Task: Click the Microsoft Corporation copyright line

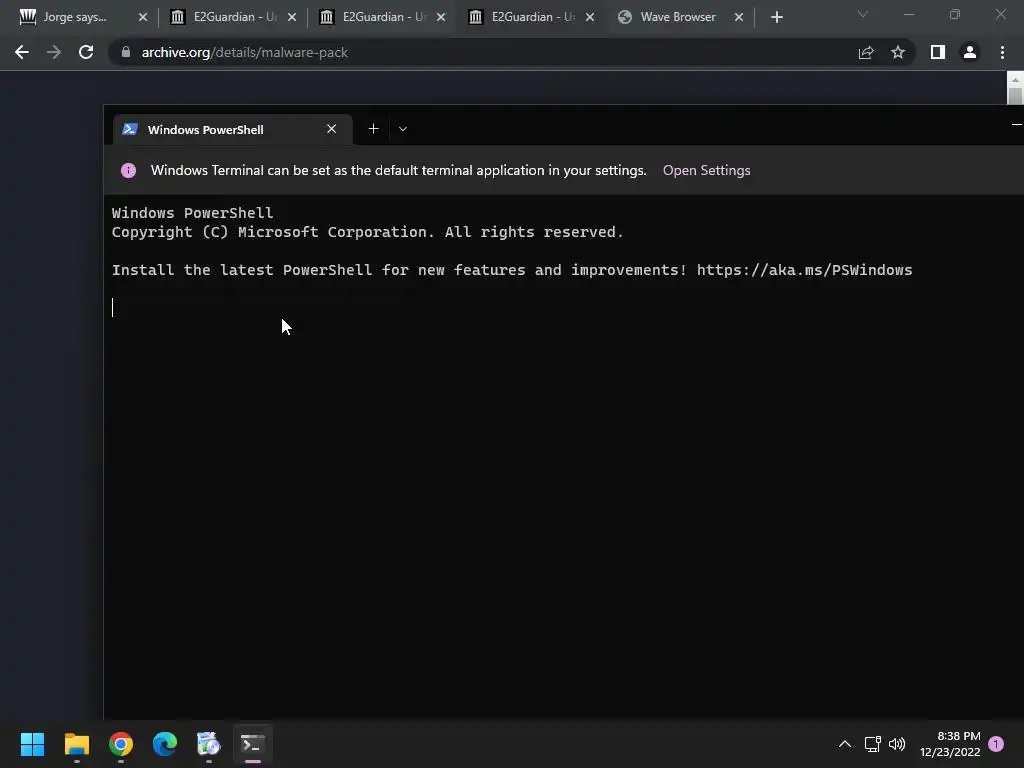Action: click(x=368, y=232)
